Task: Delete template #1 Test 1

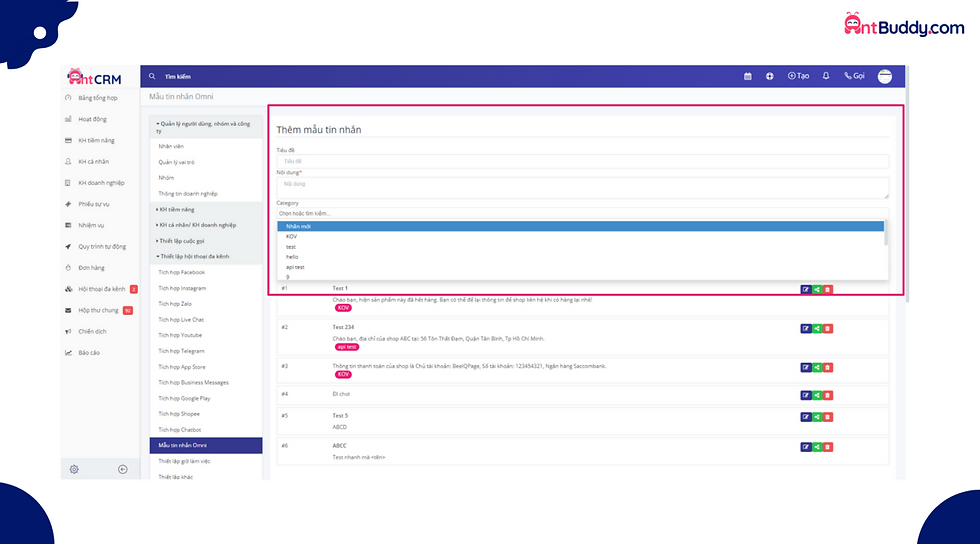Action: pyautogui.click(x=828, y=290)
